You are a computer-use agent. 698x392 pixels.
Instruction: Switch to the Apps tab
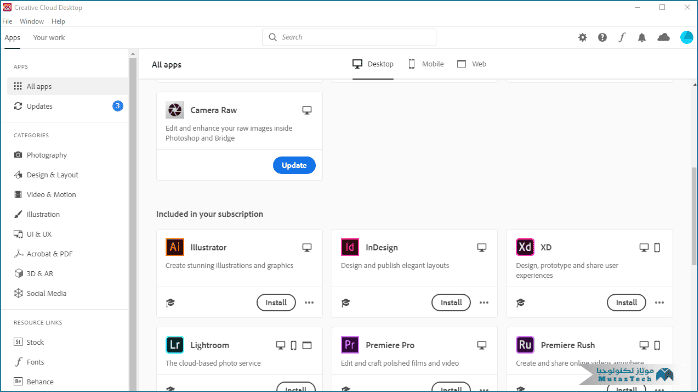(x=12, y=38)
